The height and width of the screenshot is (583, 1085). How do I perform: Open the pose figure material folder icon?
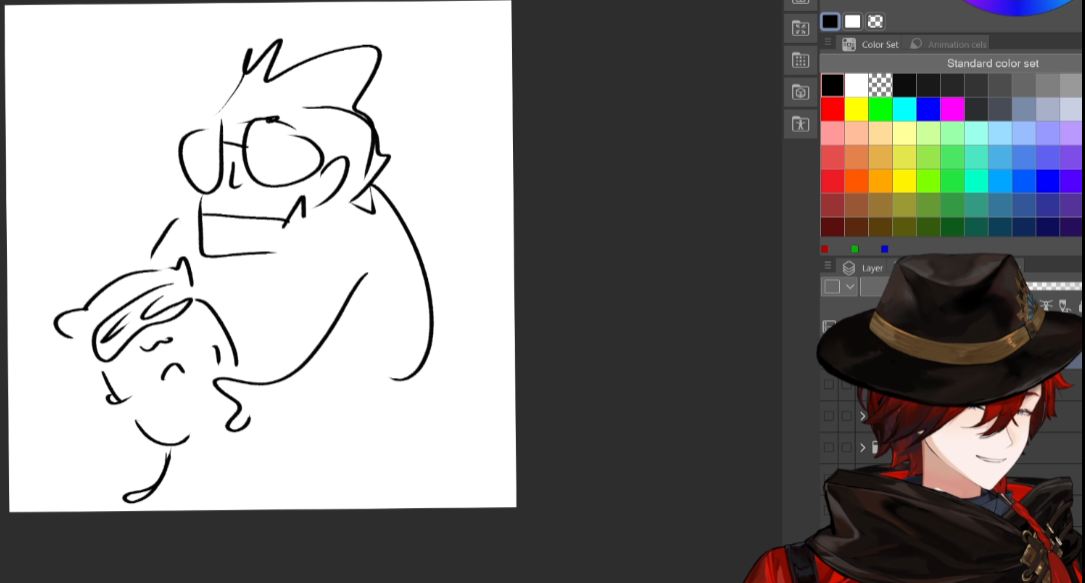pyautogui.click(x=801, y=124)
